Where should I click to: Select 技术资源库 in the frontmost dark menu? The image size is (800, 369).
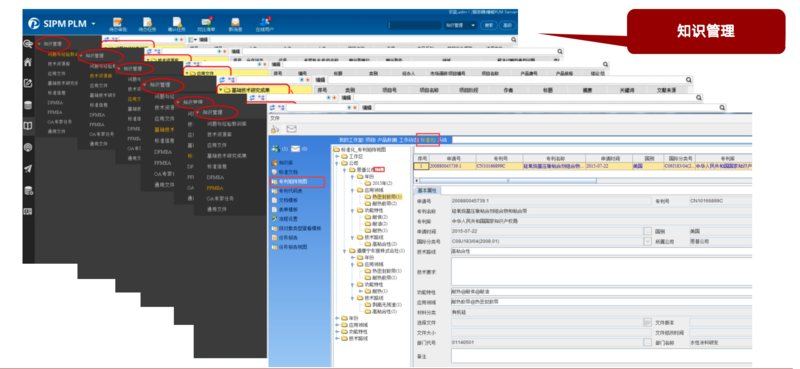point(219,135)
